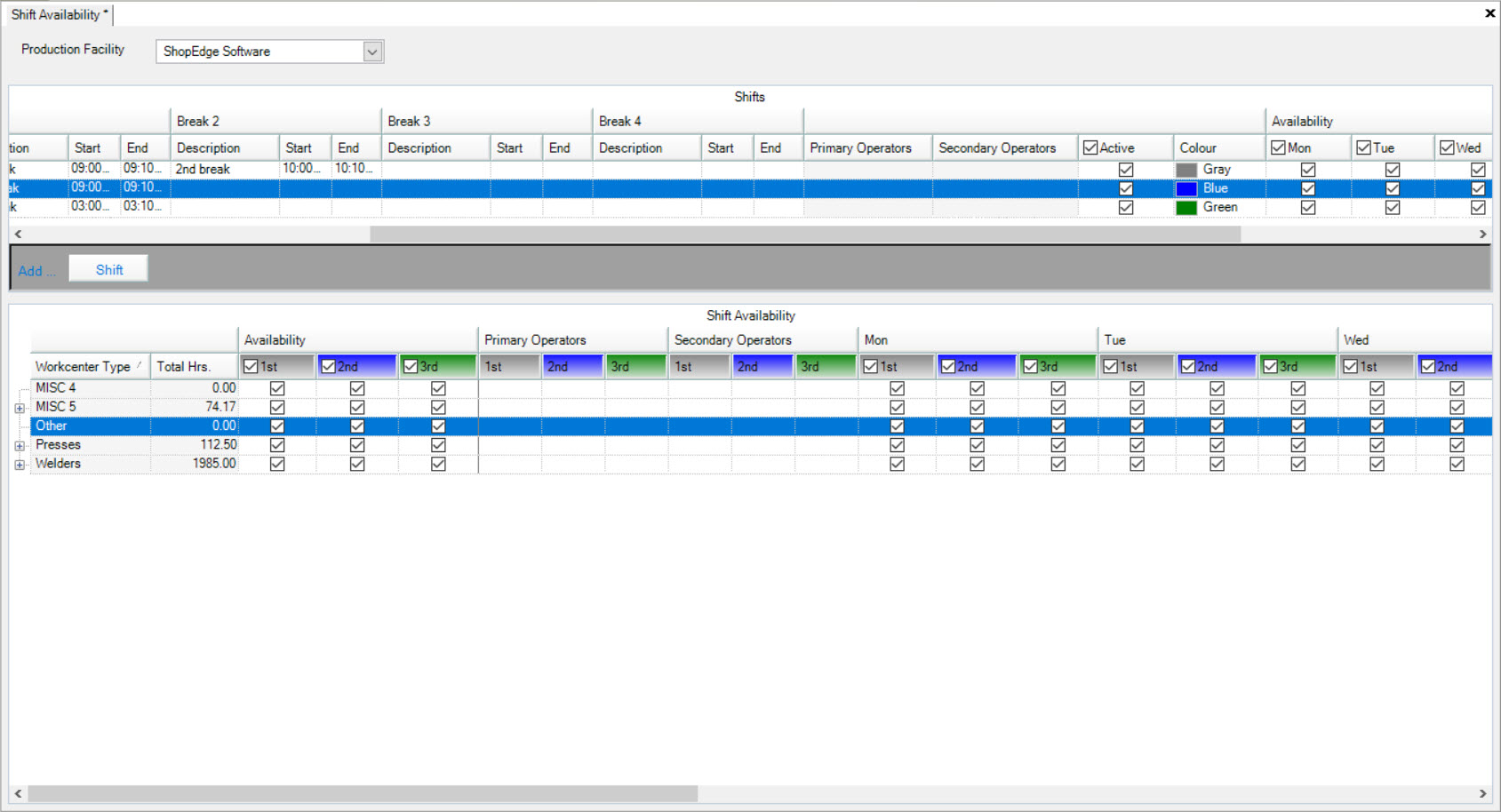Expand the MISC 5 workcenter row
The image size is (1501, 812).
(20, 408)
